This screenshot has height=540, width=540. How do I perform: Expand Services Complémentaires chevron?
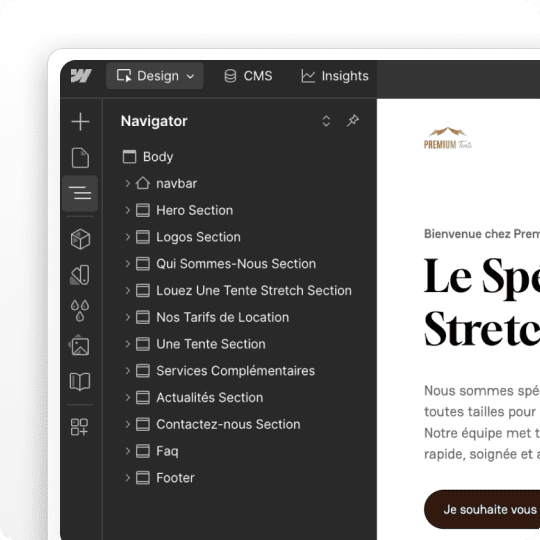[x=127, y=371]
